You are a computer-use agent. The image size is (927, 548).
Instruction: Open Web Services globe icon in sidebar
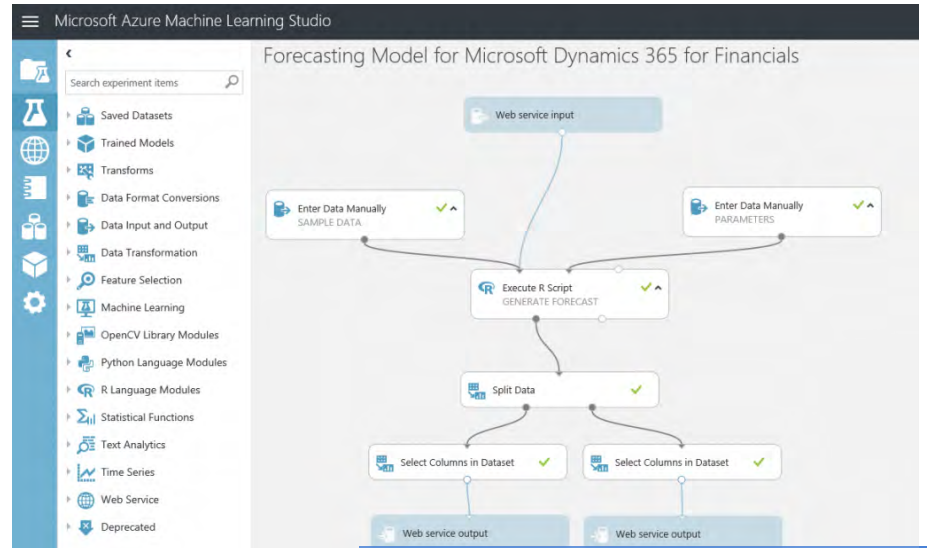(34, 150)
